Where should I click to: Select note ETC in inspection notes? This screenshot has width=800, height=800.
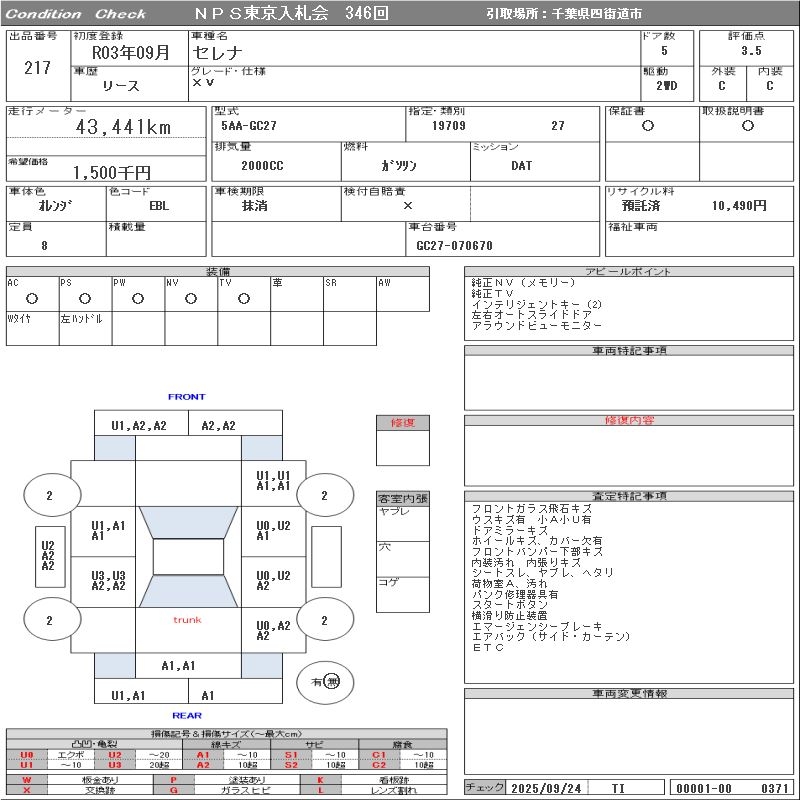coord(487,647)
